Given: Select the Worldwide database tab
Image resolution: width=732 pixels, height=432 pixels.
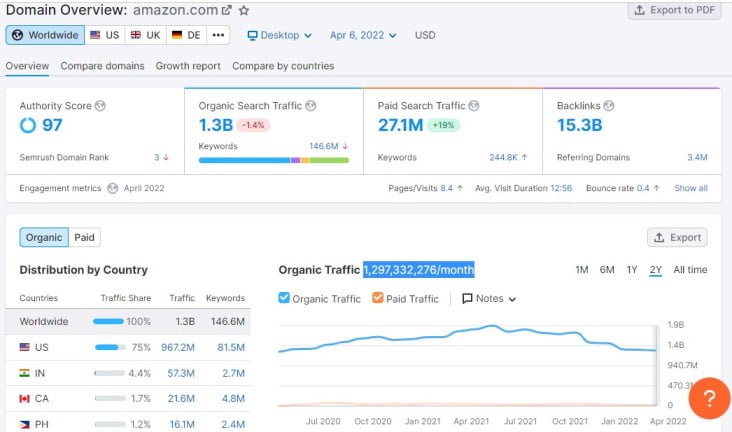Looking at the screenshot, I should click(45, 35).
